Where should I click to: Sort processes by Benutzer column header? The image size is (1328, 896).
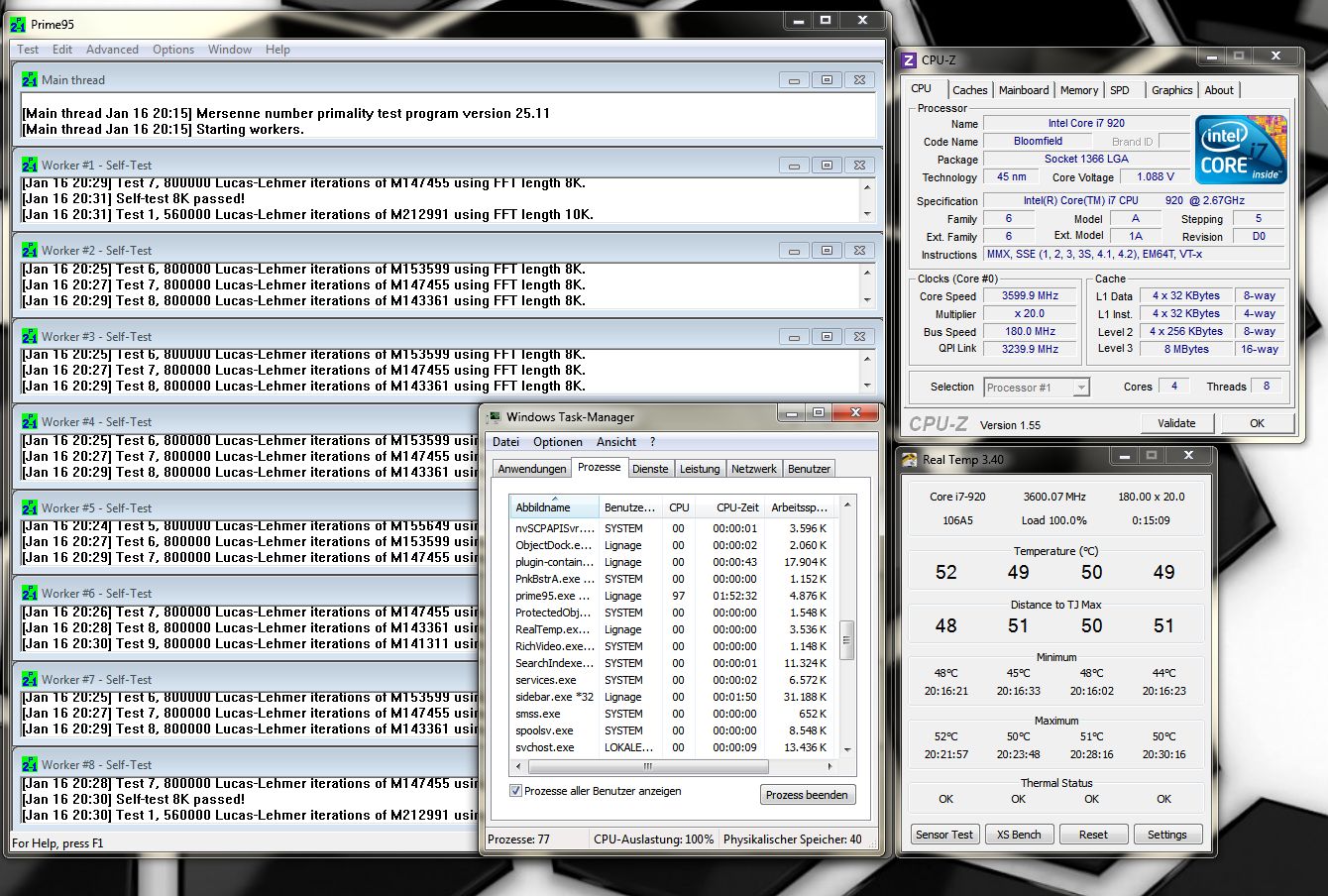[x=629, y=506]
